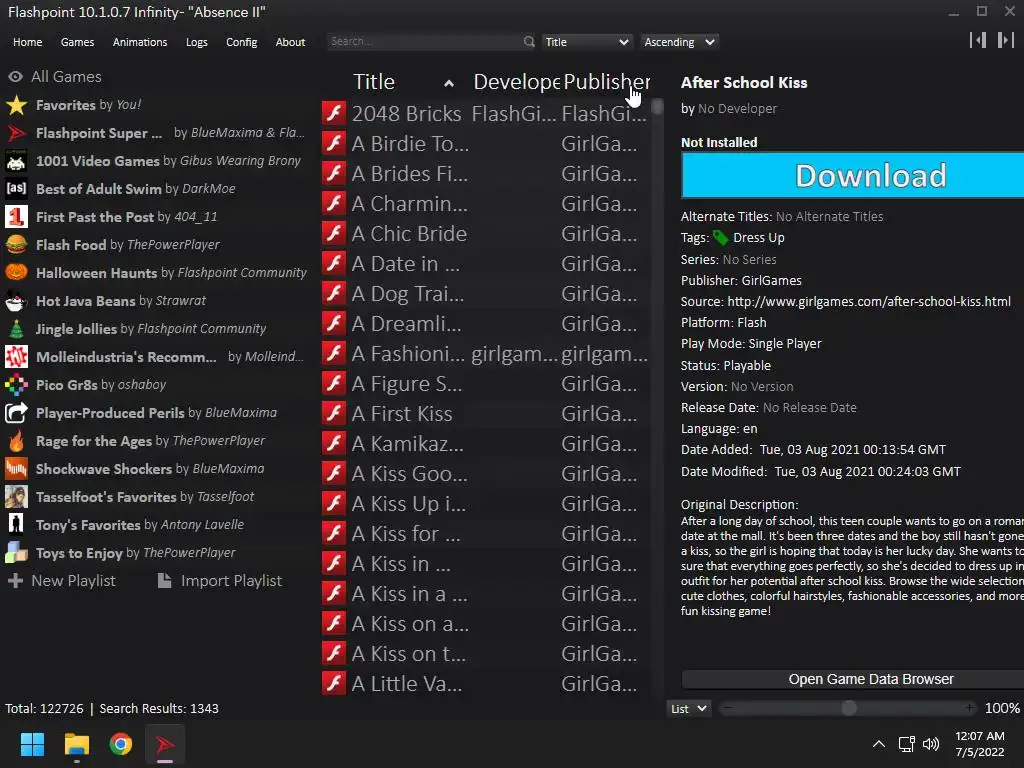1024x768 pixels.
Task: Select the 1001 Video Games playlist icon
Action: (16, 161)
